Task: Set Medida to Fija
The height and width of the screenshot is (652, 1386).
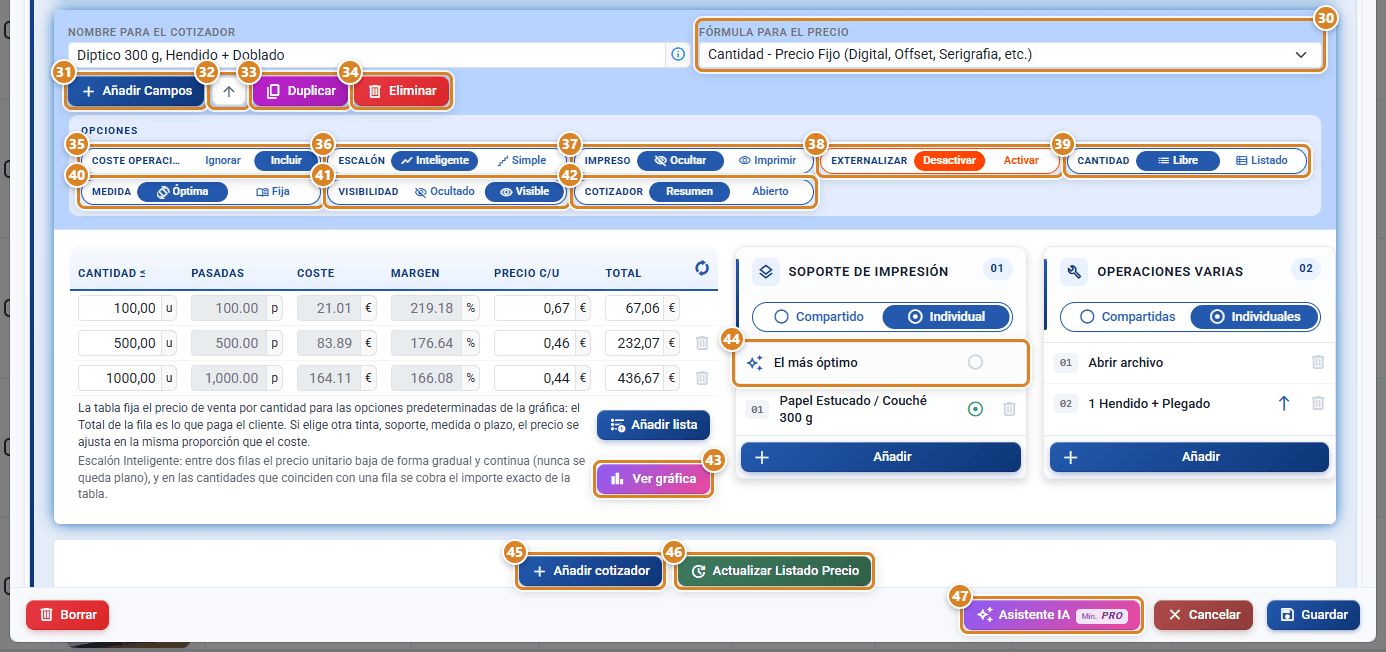Action: coord(273,191)
